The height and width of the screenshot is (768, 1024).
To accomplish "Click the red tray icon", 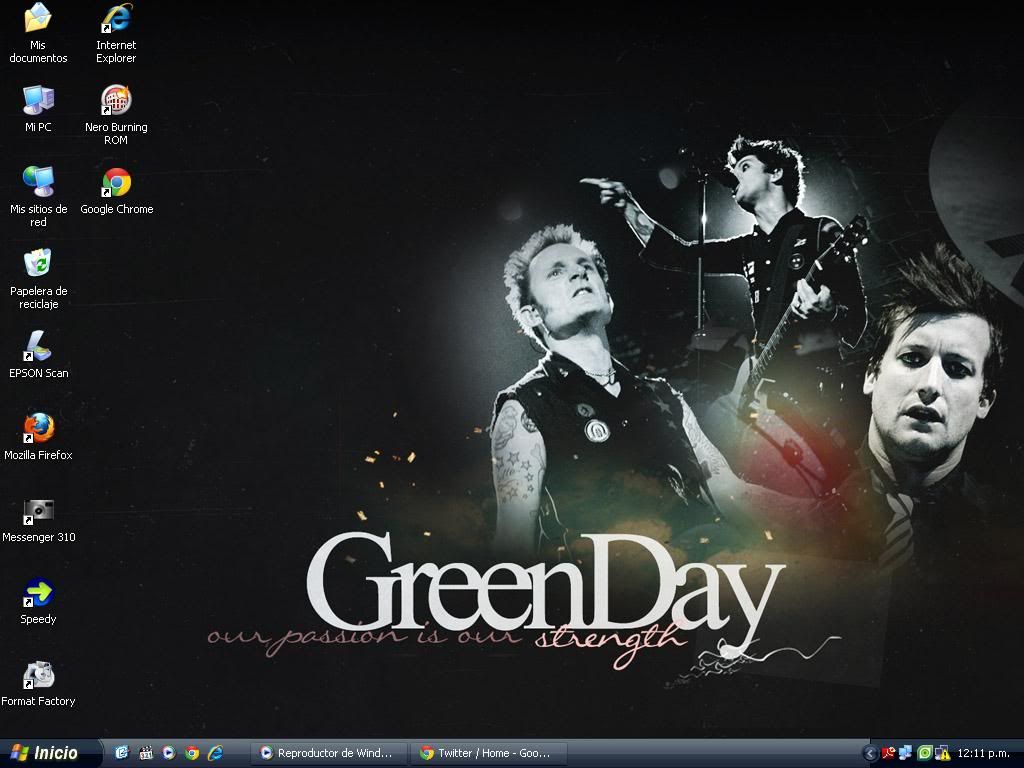I will (x=888, y=753).
